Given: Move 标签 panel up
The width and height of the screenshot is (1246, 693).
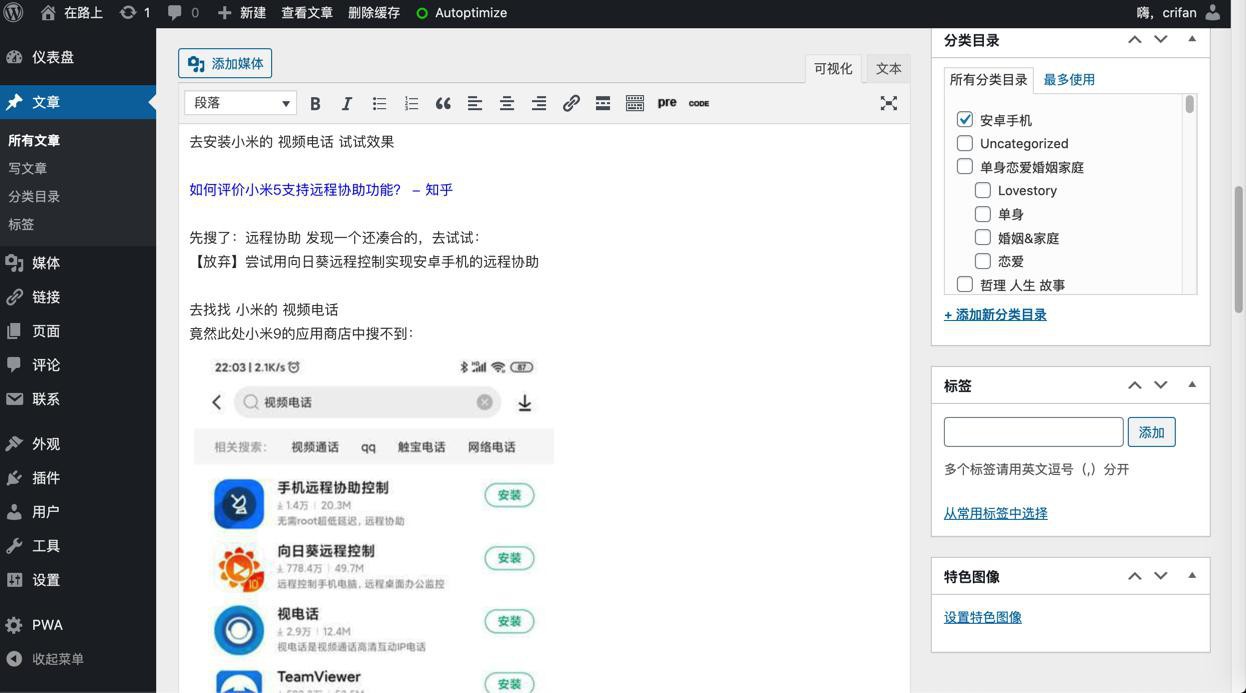Looking at the screenshot, I should pos(1135,385).
